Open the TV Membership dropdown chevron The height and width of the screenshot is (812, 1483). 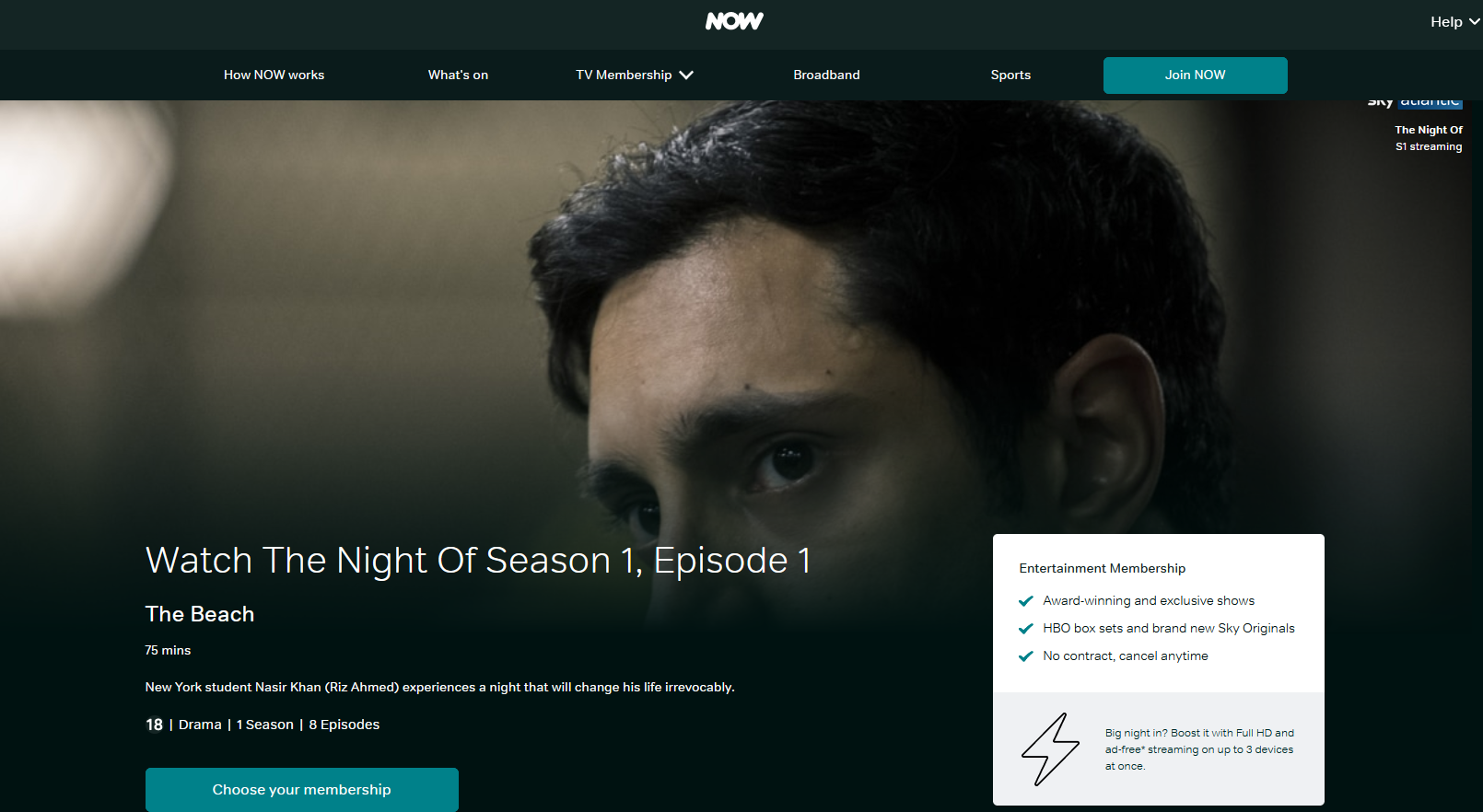pos(686,75)
